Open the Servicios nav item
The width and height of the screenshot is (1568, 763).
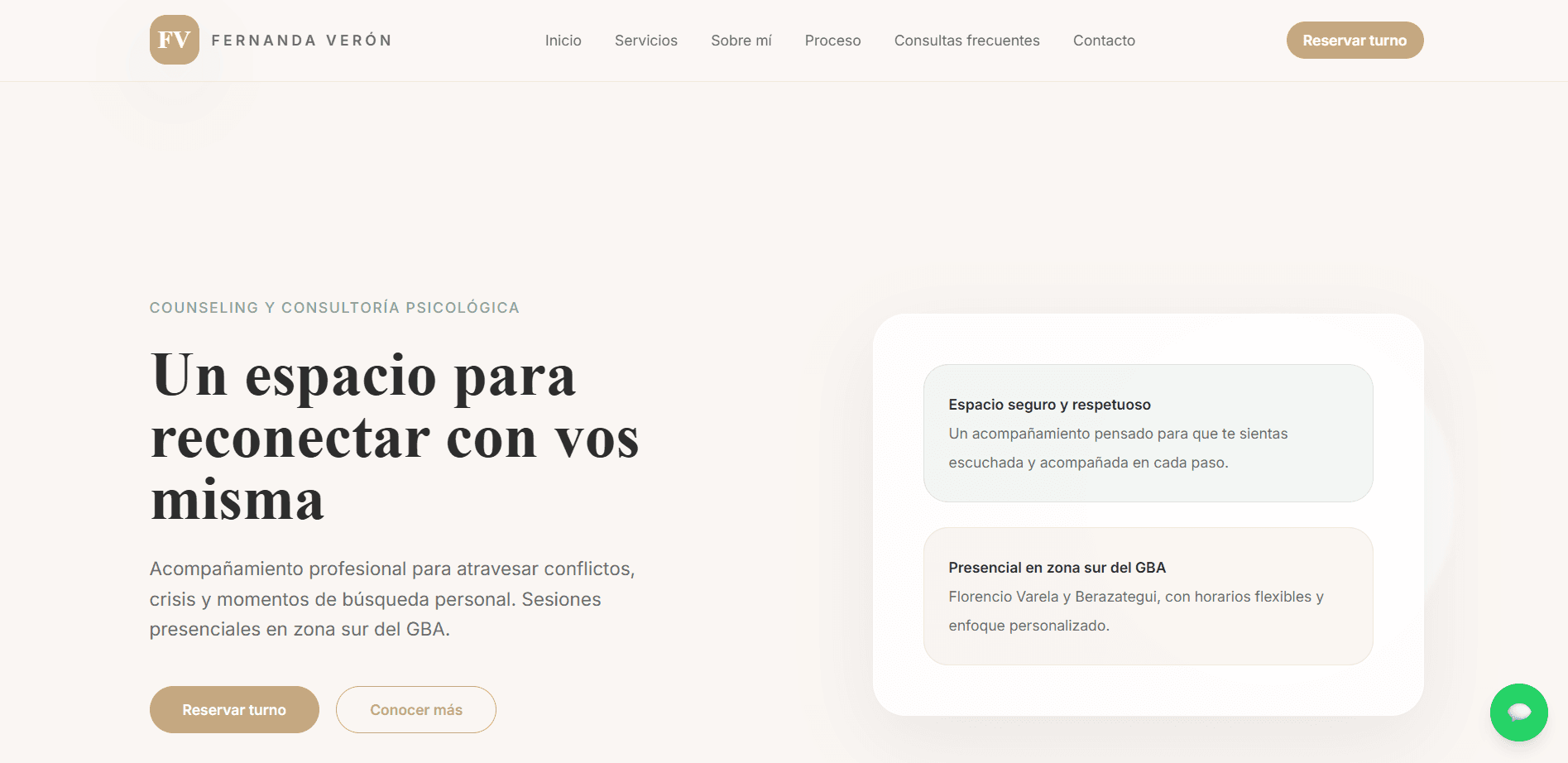645,41
